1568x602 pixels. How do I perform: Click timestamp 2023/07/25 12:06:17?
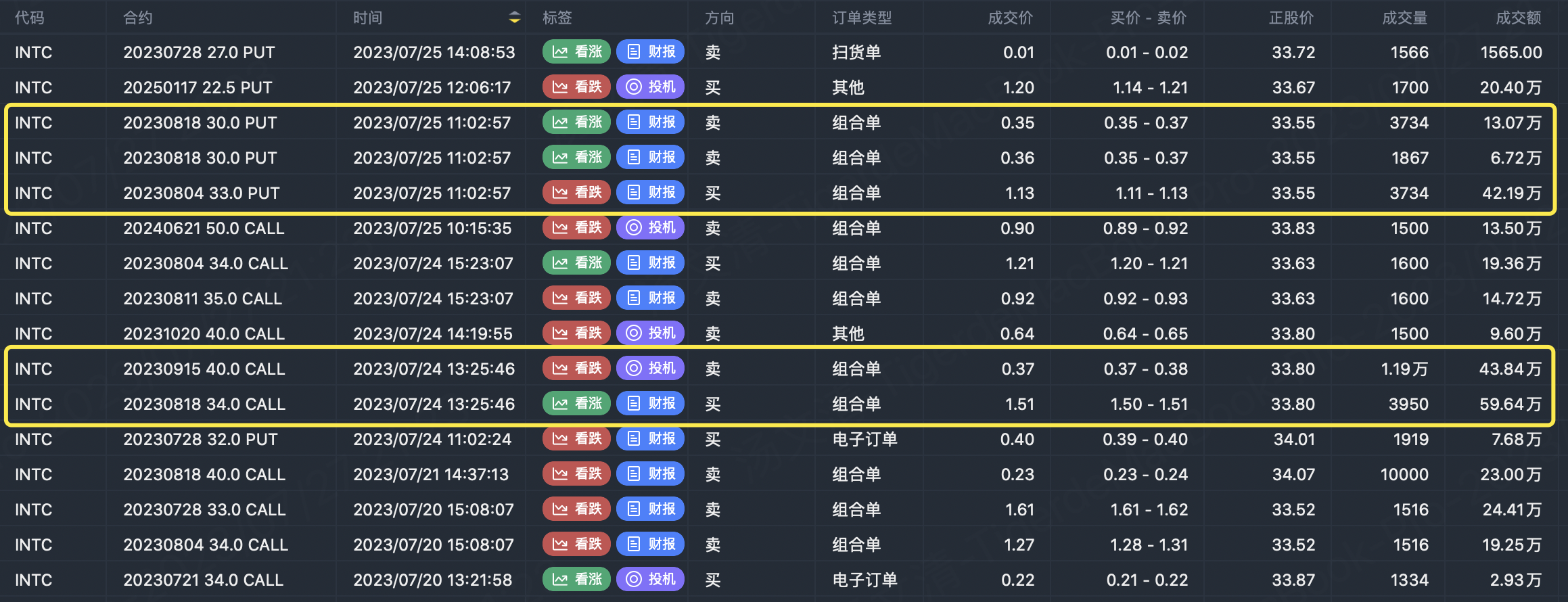432,87
